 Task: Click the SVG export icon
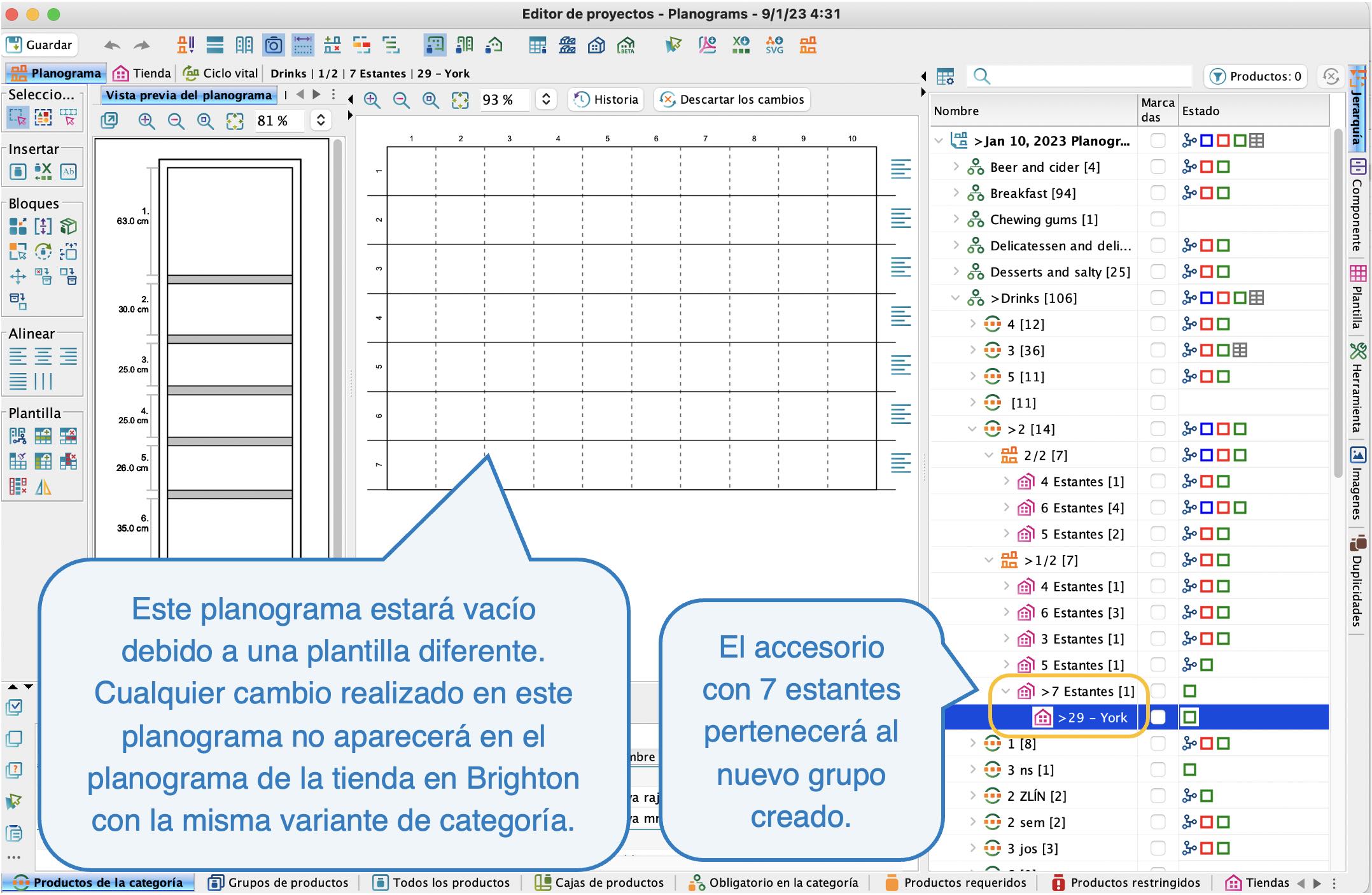(774, 45)
